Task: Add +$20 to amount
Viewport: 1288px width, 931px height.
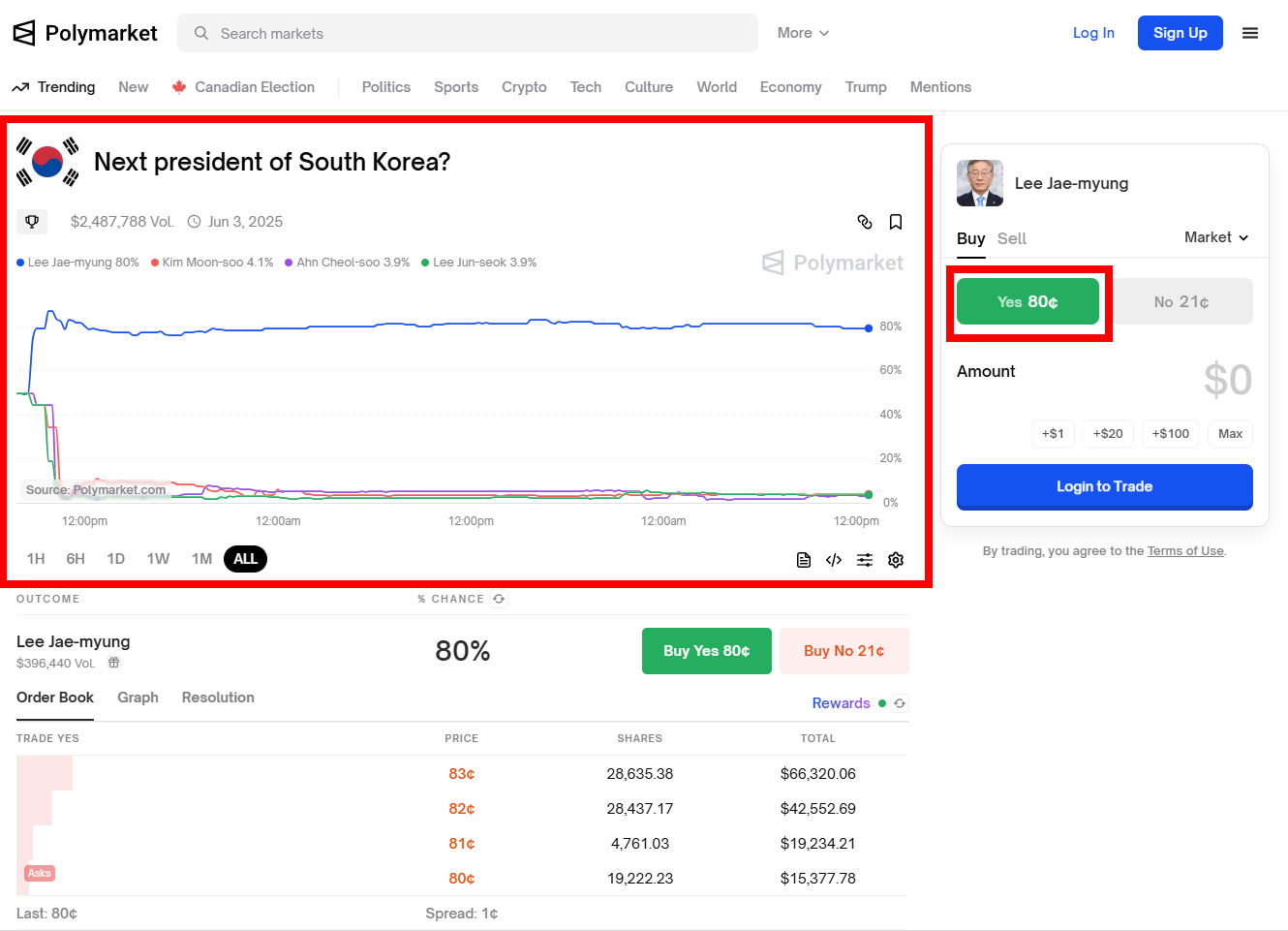Action: pos(1108,434)
